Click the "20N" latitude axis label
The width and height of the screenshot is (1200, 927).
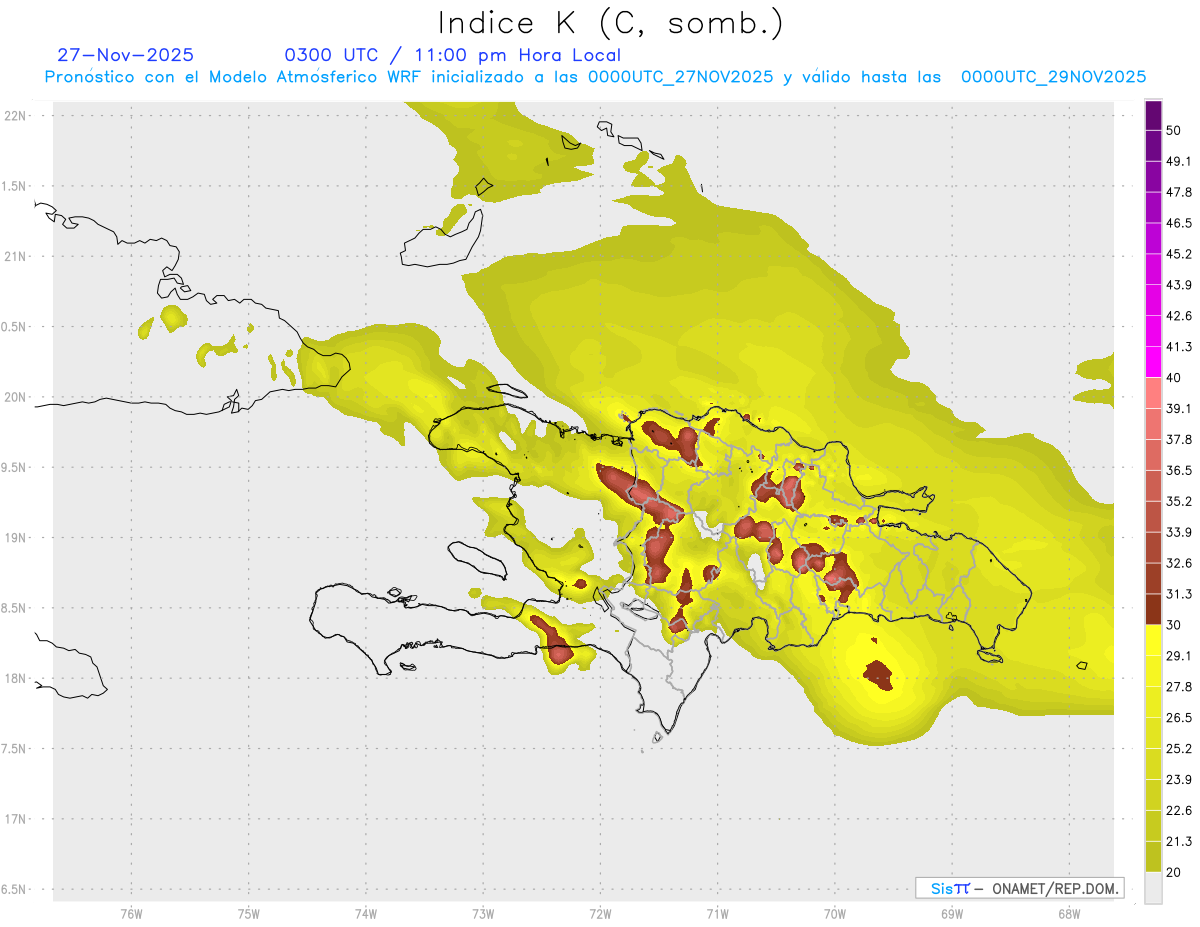tap(15, 397)
